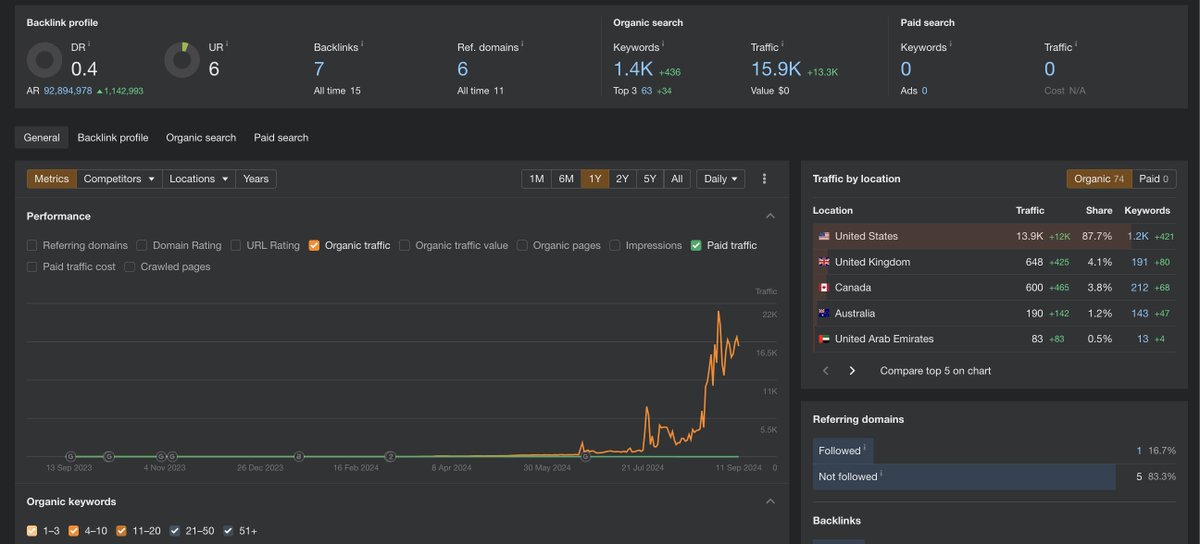Uncheck the Organic traffic checkbox
This screenshot has width=1200, height=544.
pyautogui.click(x=314, y=246)
